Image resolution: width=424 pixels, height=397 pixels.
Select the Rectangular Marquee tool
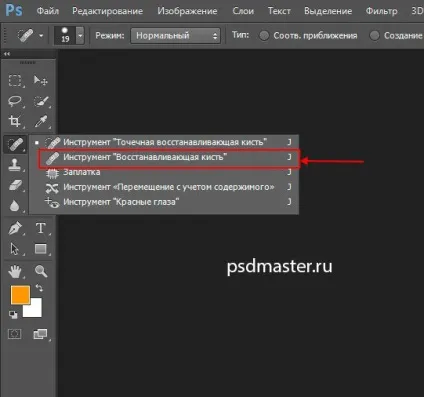coord(15,80)
